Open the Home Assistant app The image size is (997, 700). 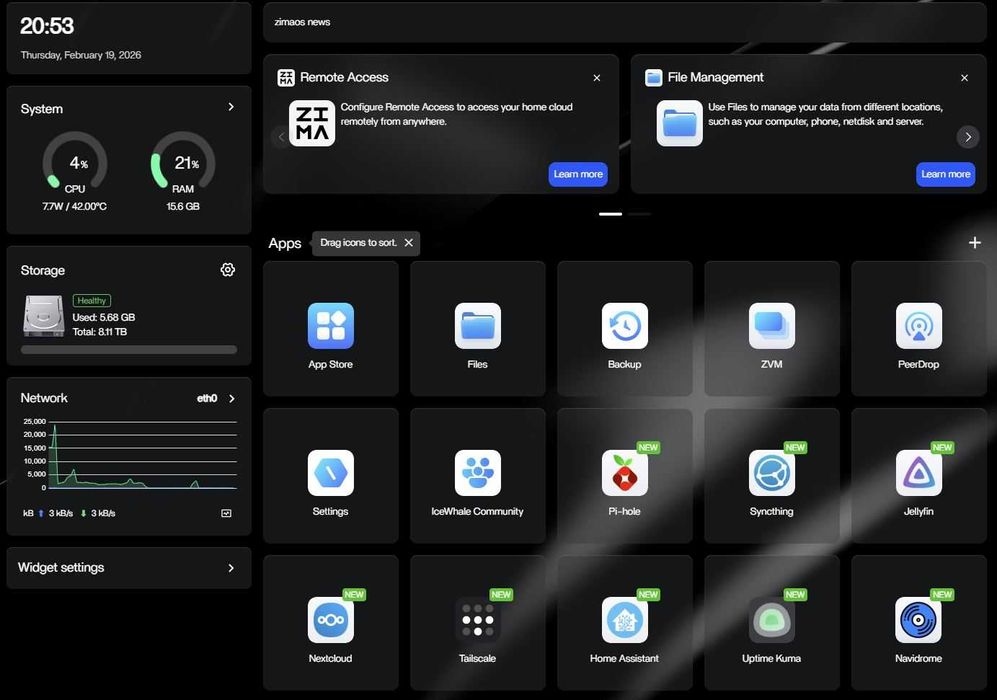click(x=624, y=620)
